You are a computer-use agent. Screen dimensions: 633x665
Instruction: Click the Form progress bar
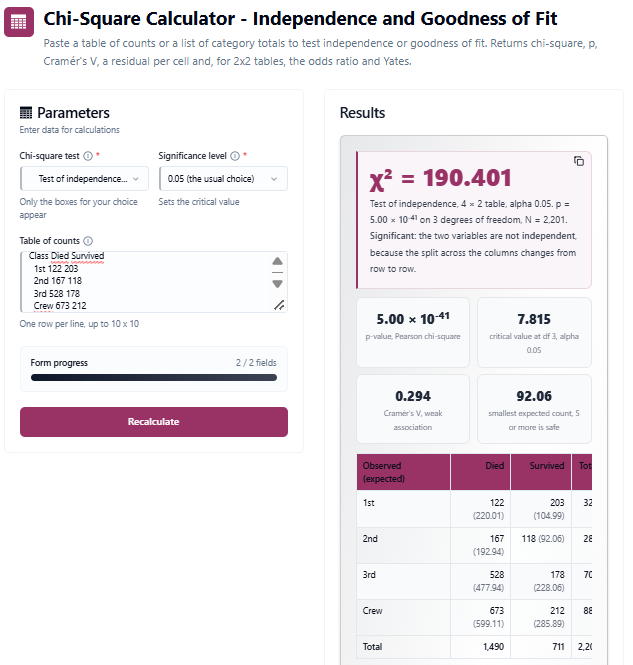click(154, 377)
